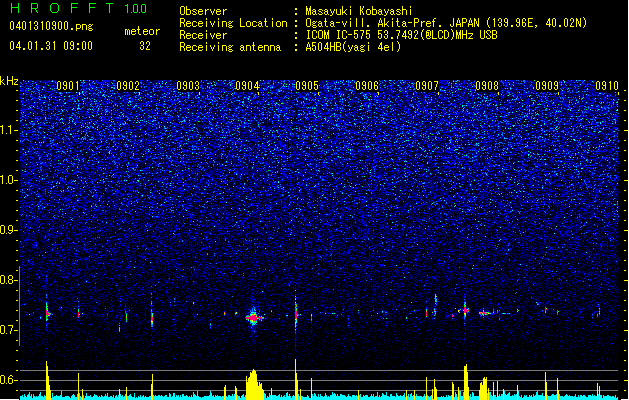The height and width of the screenshot is (400, 629).
Task: Click the 0902 time marker
Action: click(128, 86)
